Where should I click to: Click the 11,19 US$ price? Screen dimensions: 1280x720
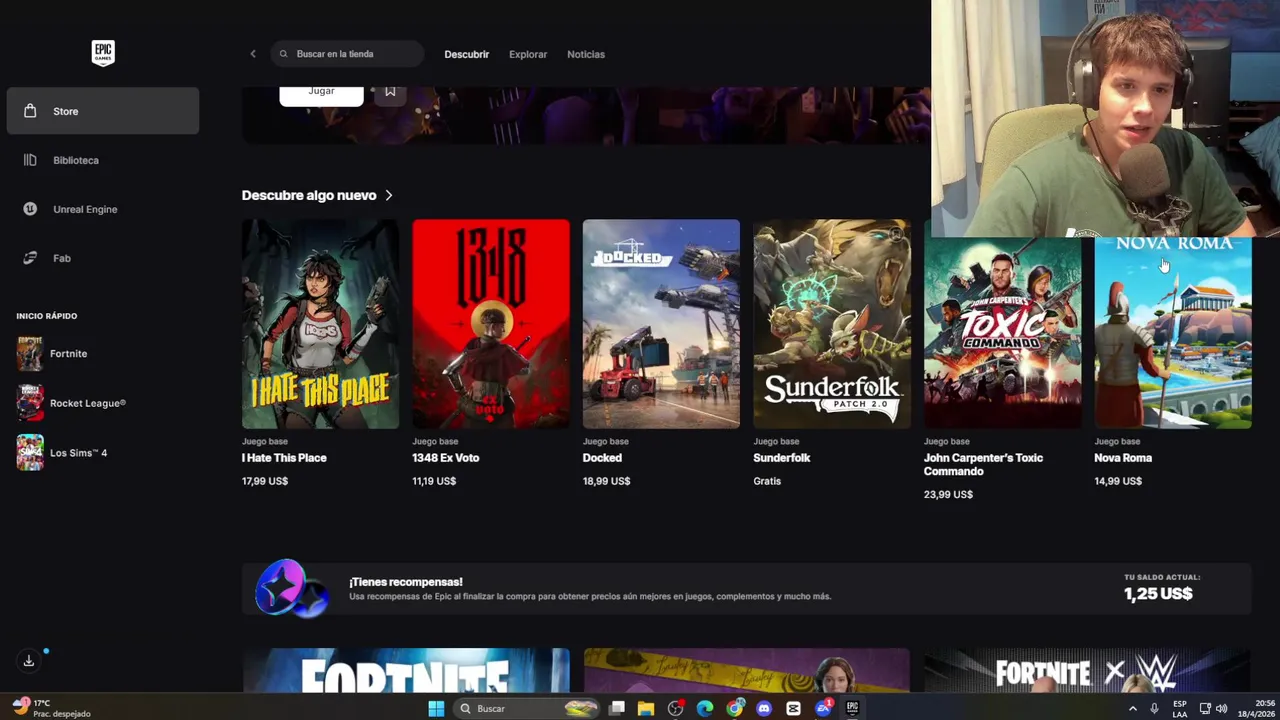click(434, 481)
